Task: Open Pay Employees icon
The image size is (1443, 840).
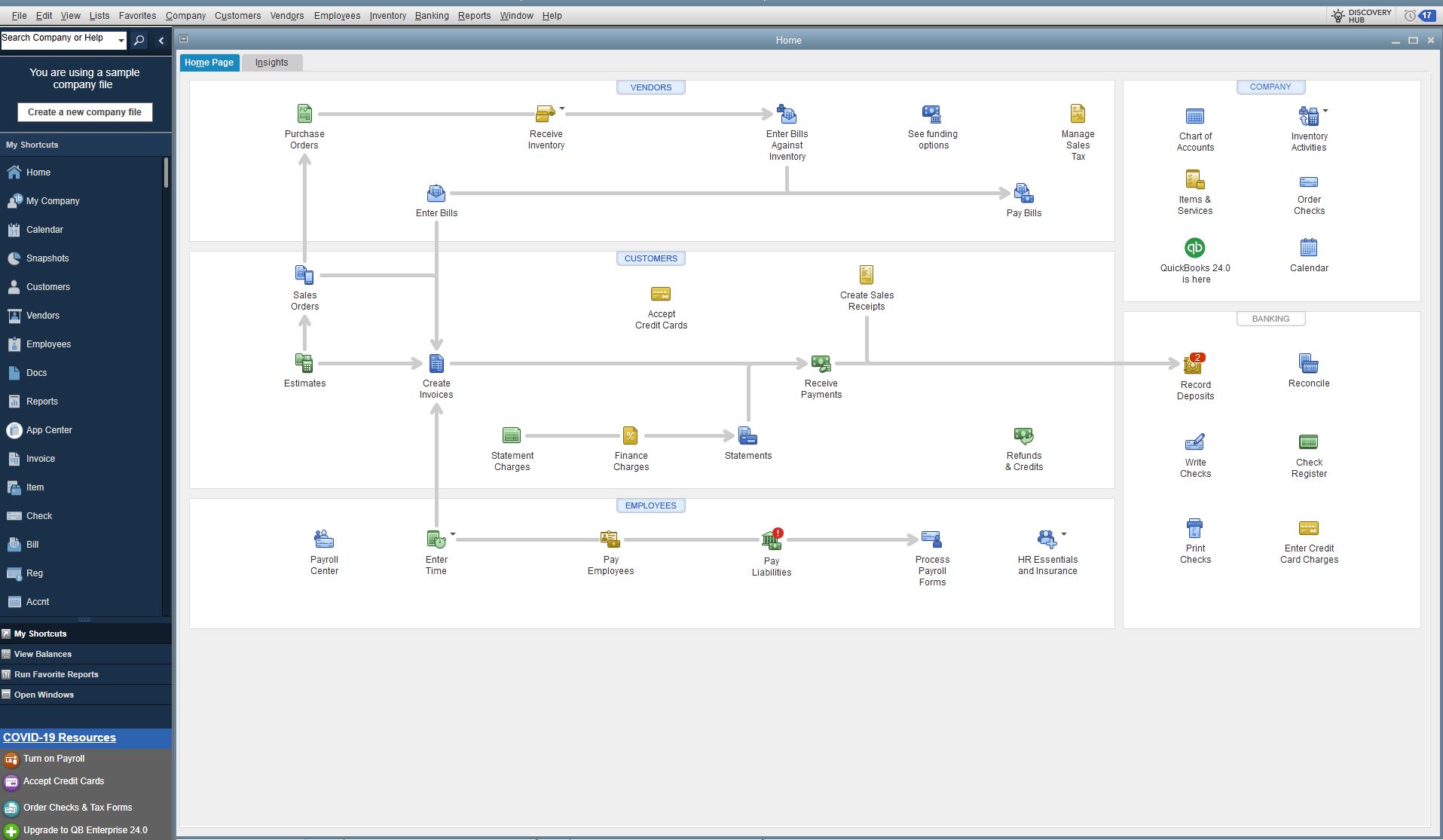Action: [610, 539]
